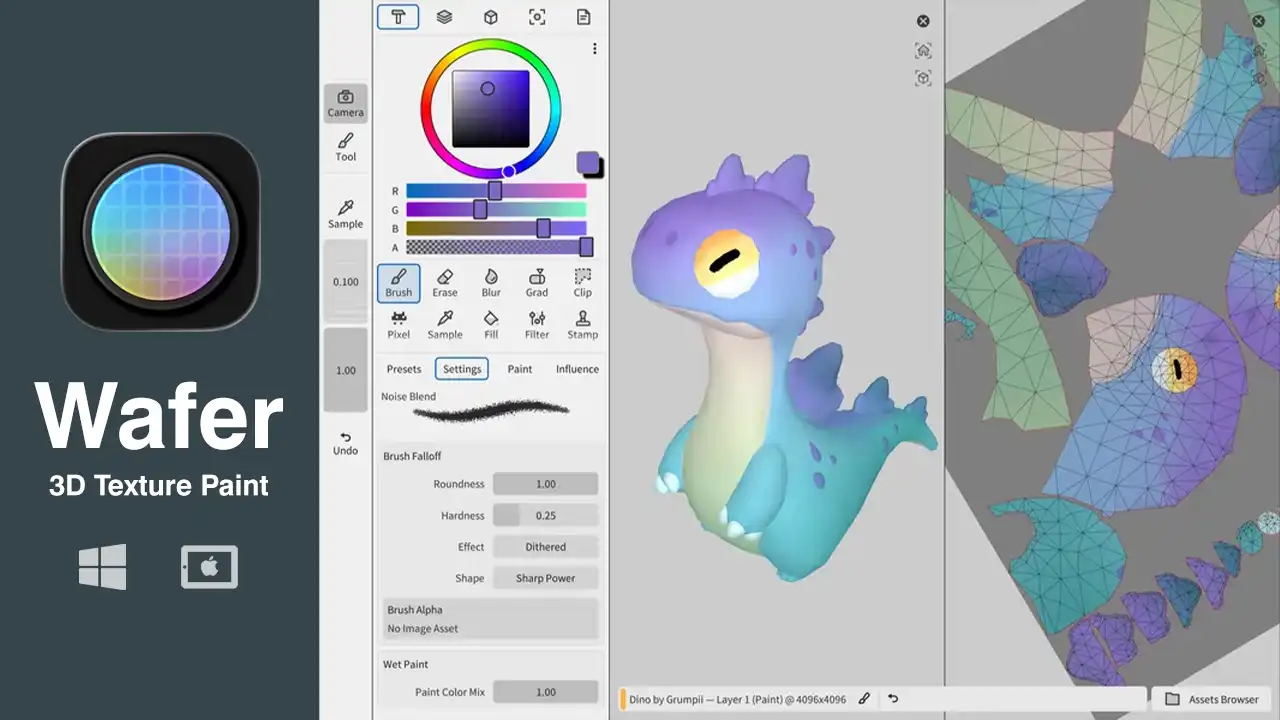Switch to the Presets tab

pyautogui.click(x=404, y=369)
